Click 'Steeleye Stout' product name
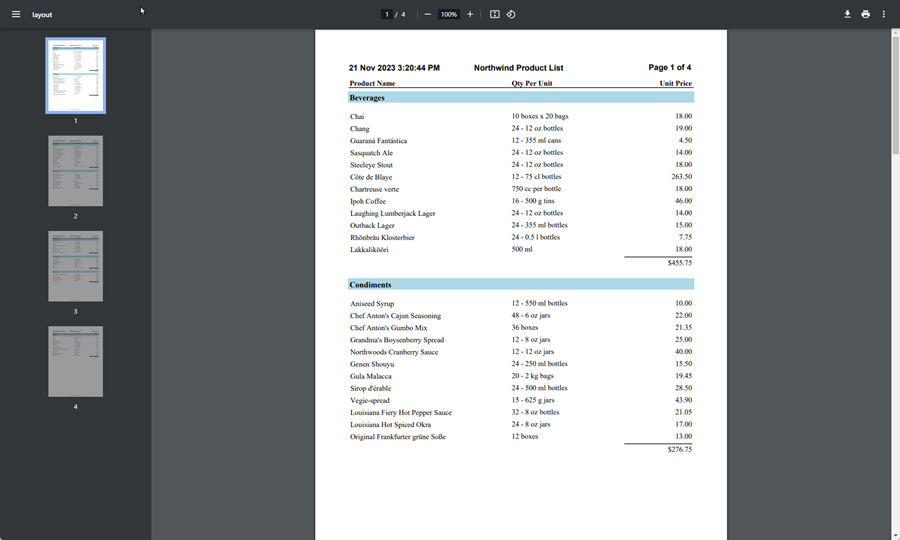The image size is (900, 540). point(371,165)
